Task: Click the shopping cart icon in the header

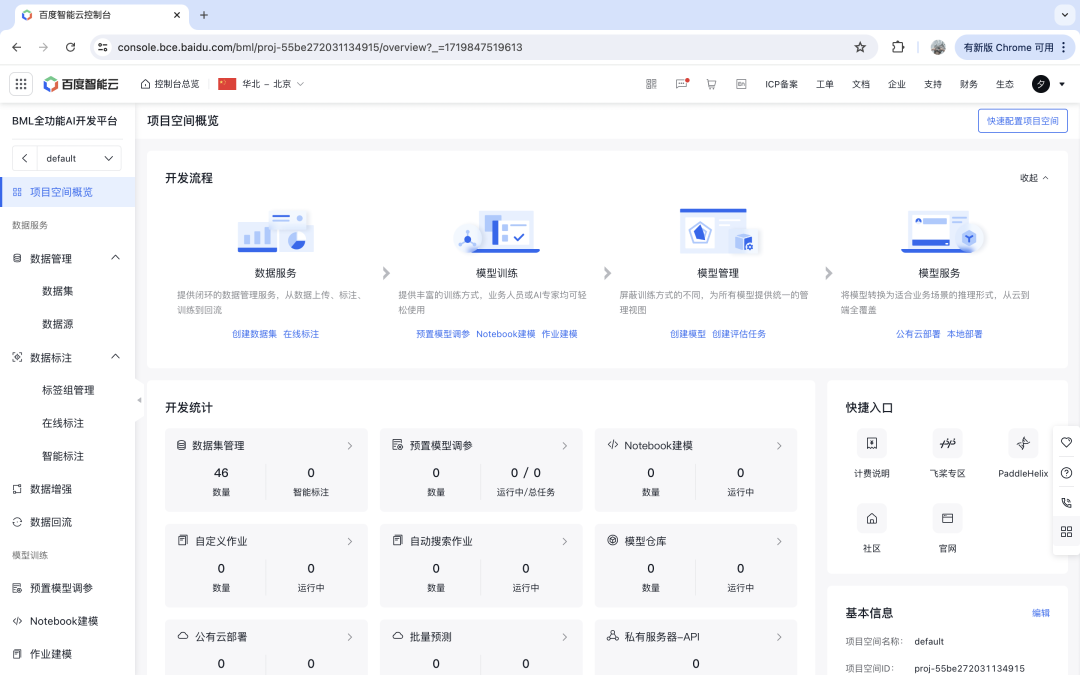Action: point(711,84)
